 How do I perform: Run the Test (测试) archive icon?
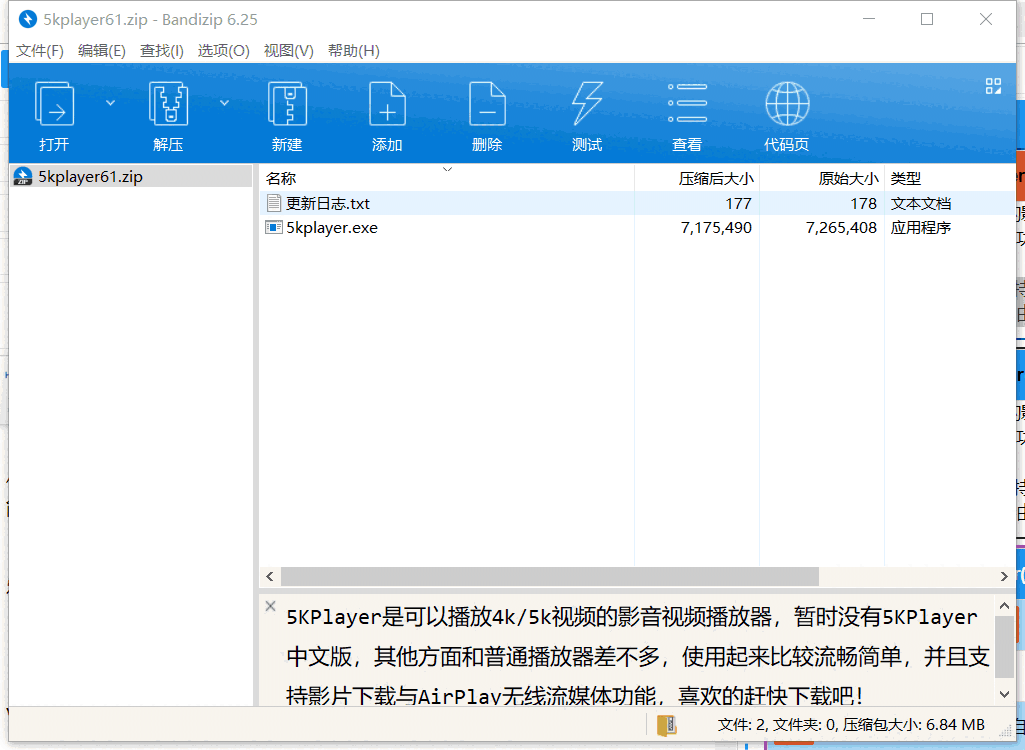click(x=587, y=105)
